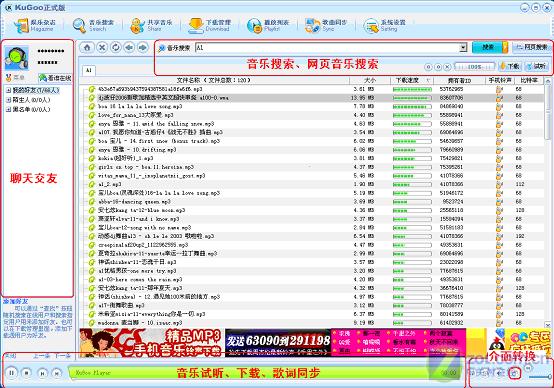The image size is (554, 388).
Task: Go back with the left arrow button
Action: tap(129, 47)
